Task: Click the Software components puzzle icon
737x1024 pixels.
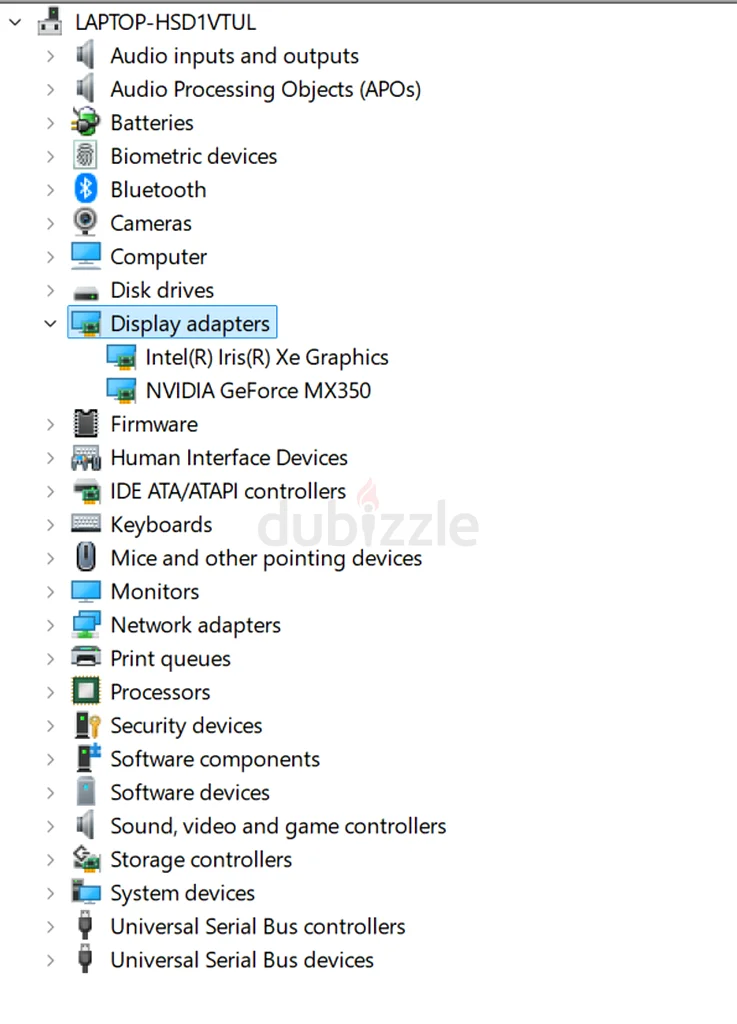Action: (x=87, y=758)
